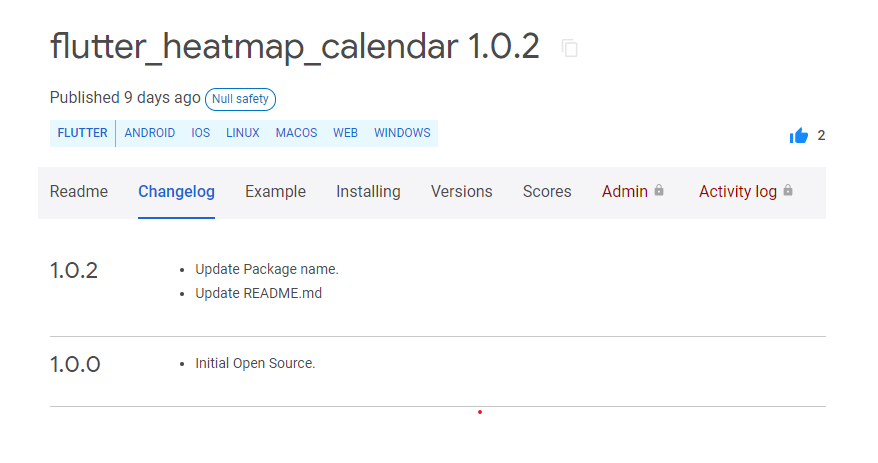Pick the MACOS platform tag
The width and height of the screenshot is (878, 463).
pyautogui.click(x=296, y=133)
